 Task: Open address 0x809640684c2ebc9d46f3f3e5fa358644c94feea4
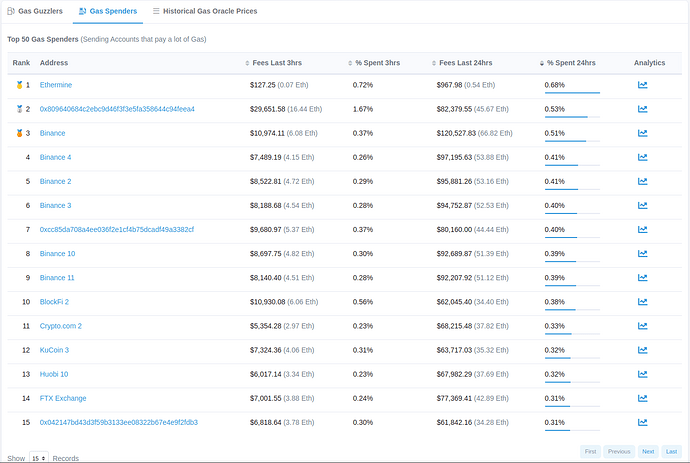point(117,109)
